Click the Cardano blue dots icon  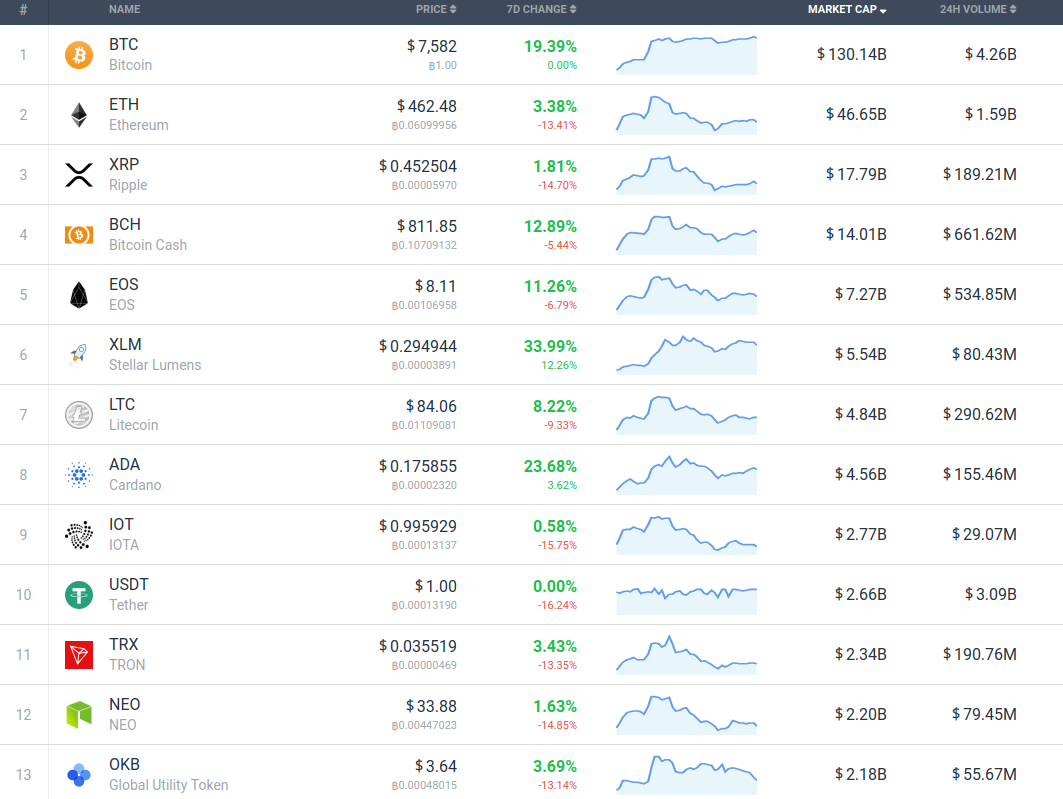click(79, 474)
